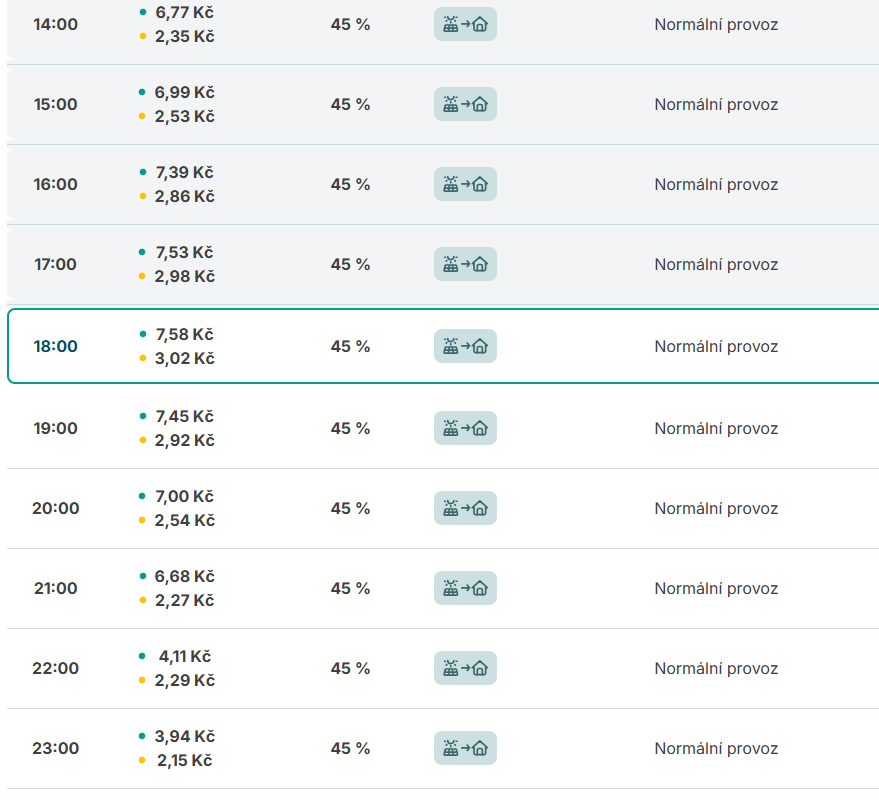Viewport: 879px width, 800px height.
Task: Click the 14:00 time label
Action: click(x=55, y=24)
